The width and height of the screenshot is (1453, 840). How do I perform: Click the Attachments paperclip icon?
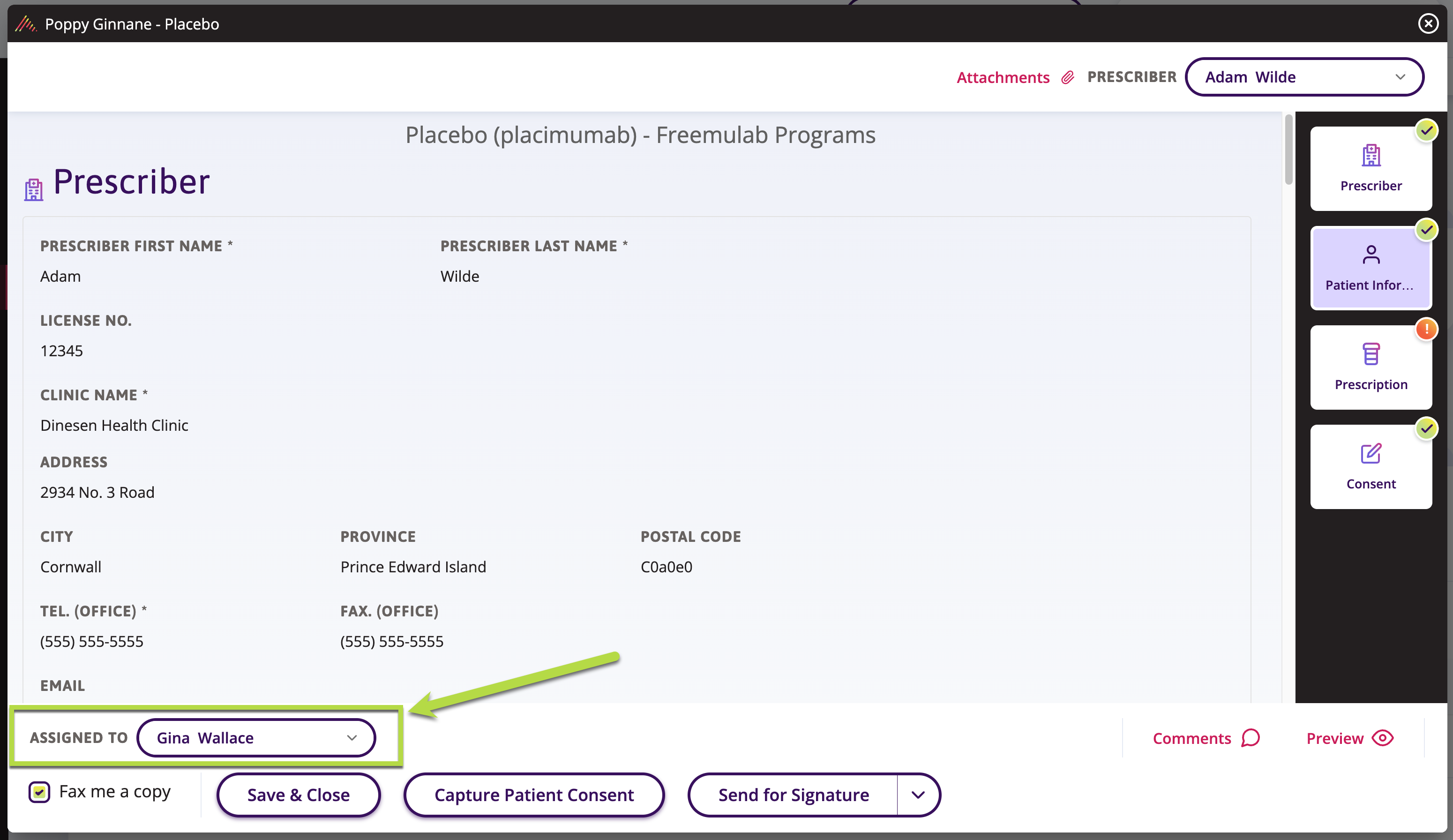point(1067,77)
